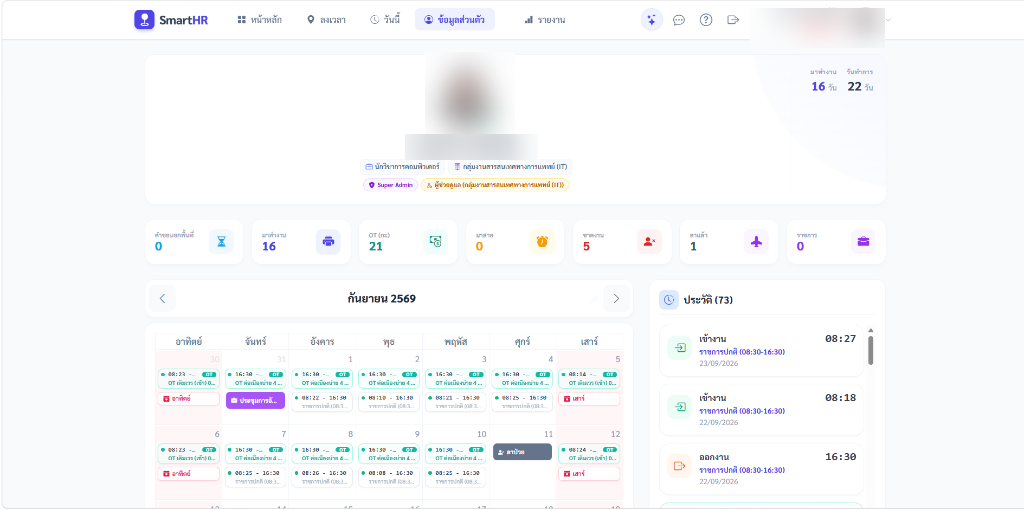This screenshot has height=510, width=1024.
Task: Open the purple ประชุม meeting event on day 31
Action: (255, 400)
